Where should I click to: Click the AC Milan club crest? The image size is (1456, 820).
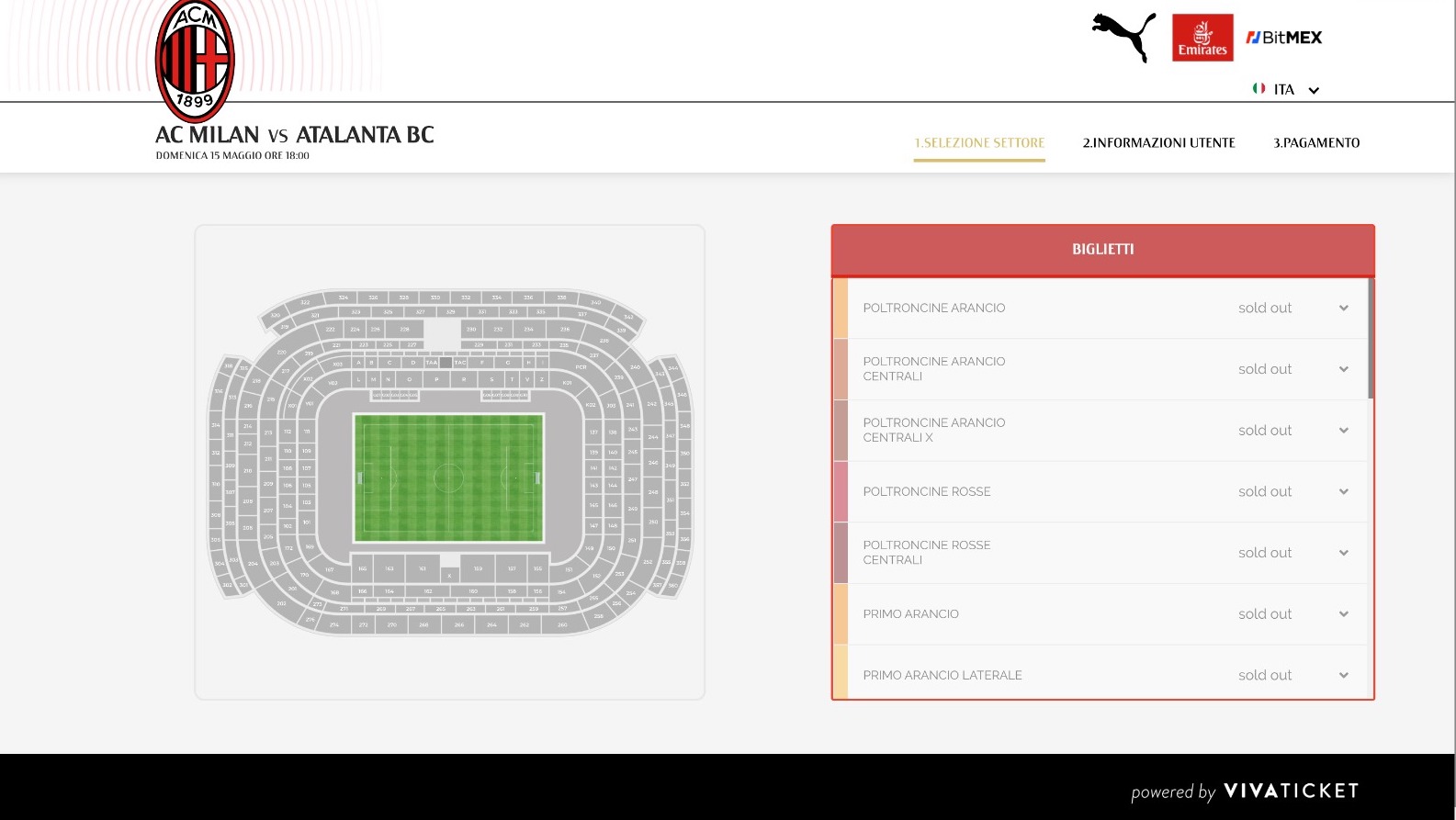(195, 61)
